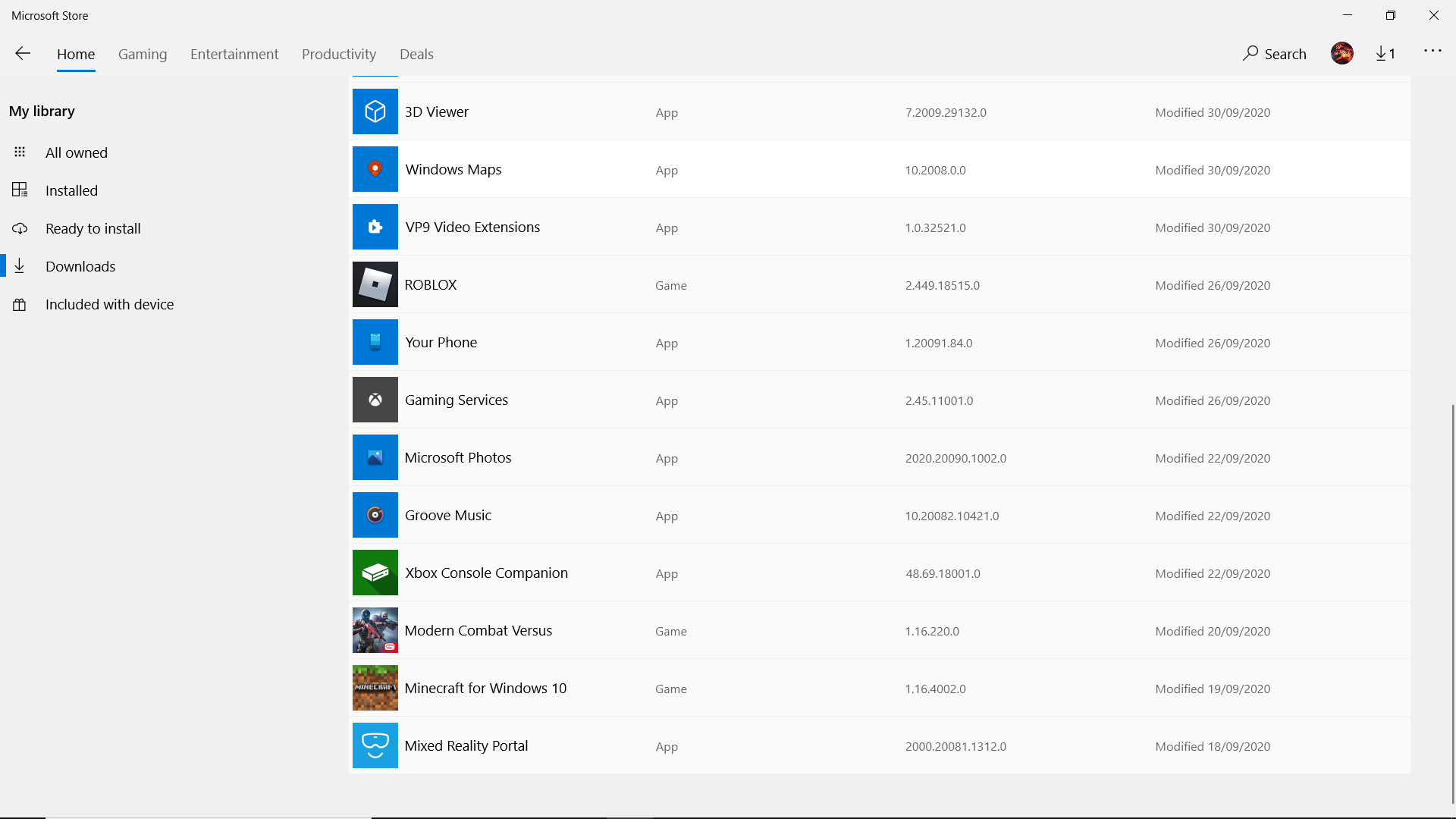Switch to the Gaming tab
Image resolution: width=1456 pixels, height=819 pixels.
coord(143,54)
